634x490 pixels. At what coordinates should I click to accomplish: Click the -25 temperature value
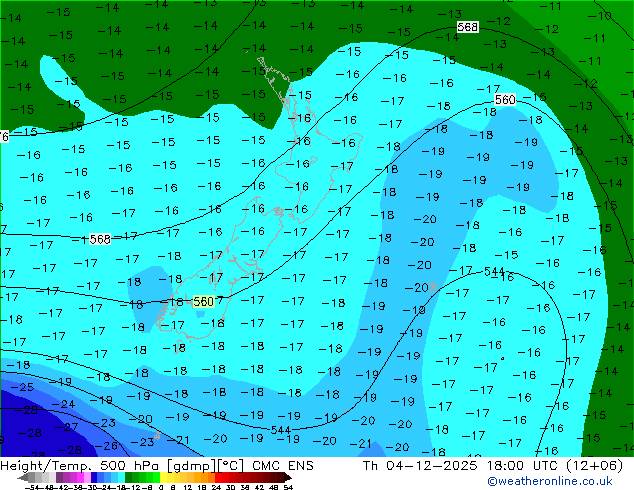coord(23,387)
